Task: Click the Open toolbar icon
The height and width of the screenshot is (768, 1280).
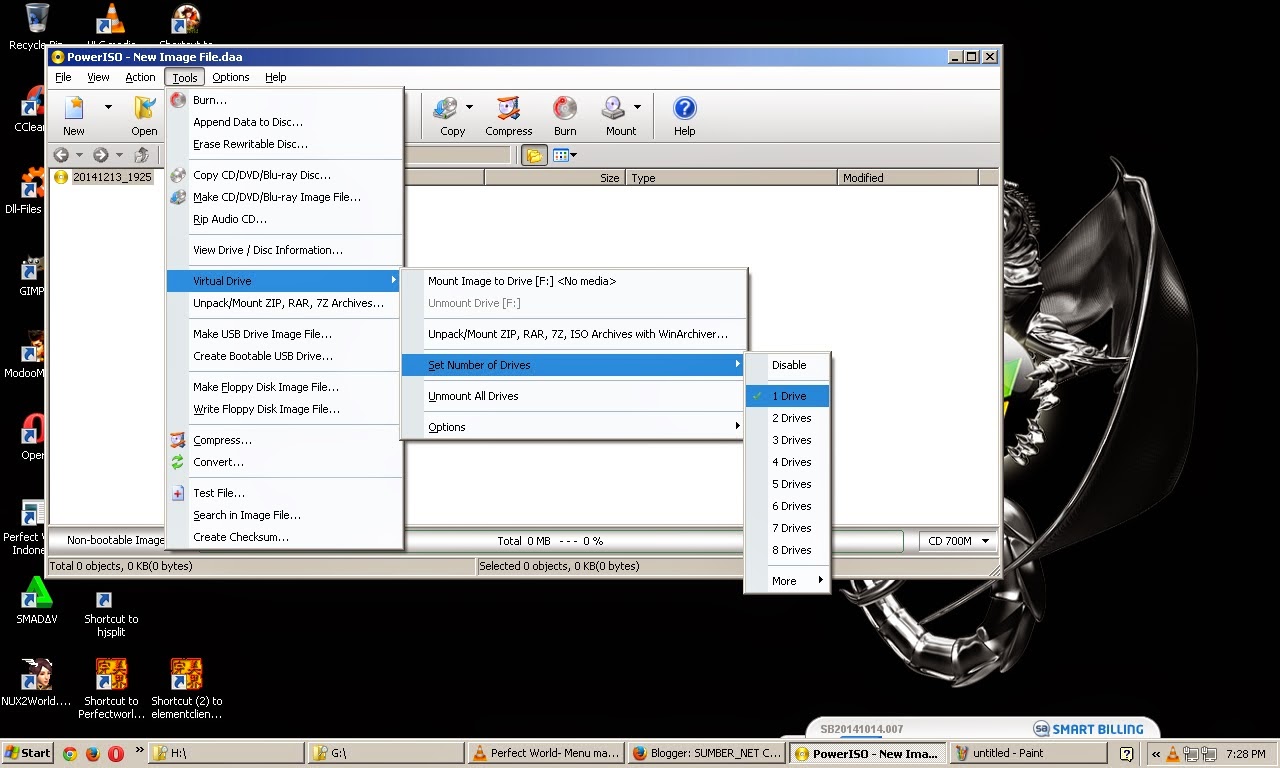Action: 144,116
